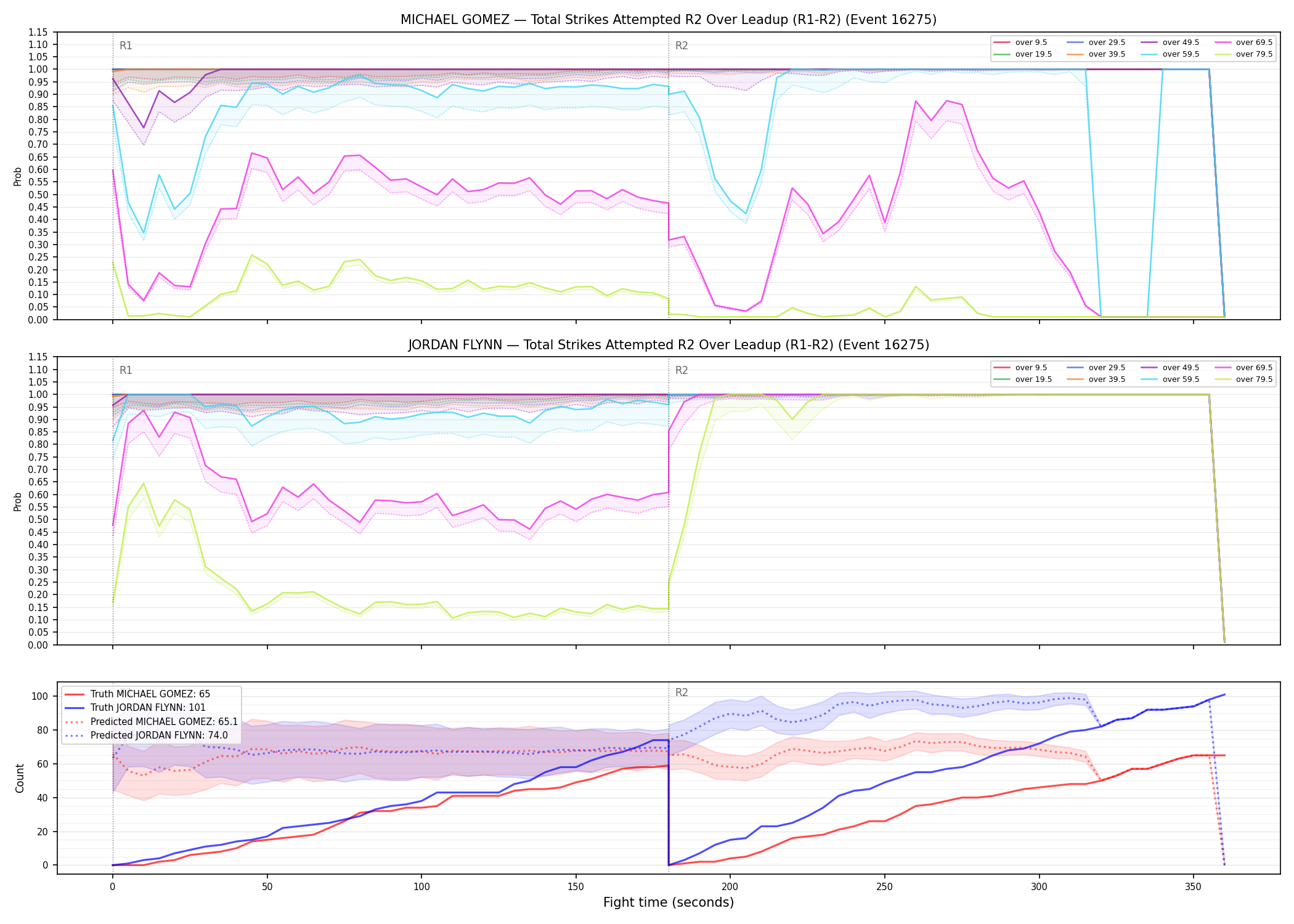Click the 'Fight time (seconds)' axis label

669,902
